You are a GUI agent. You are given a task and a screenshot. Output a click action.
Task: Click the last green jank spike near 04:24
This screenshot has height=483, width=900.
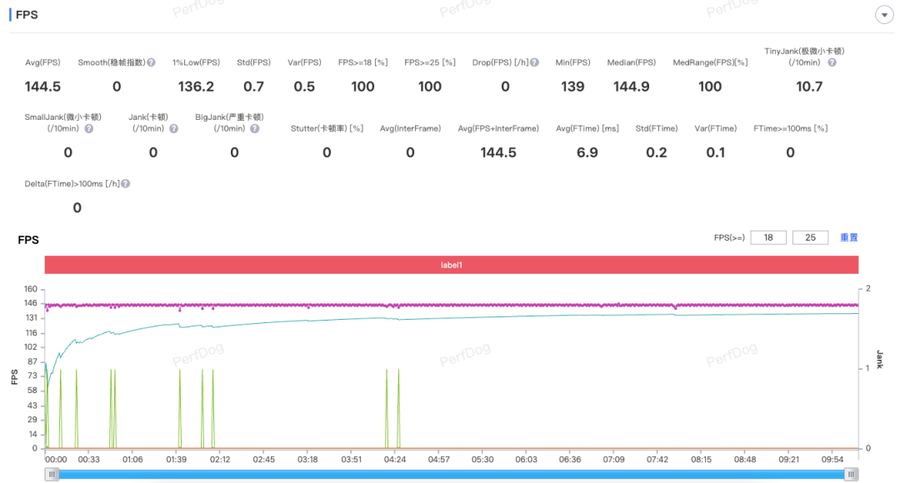[398, 410]
